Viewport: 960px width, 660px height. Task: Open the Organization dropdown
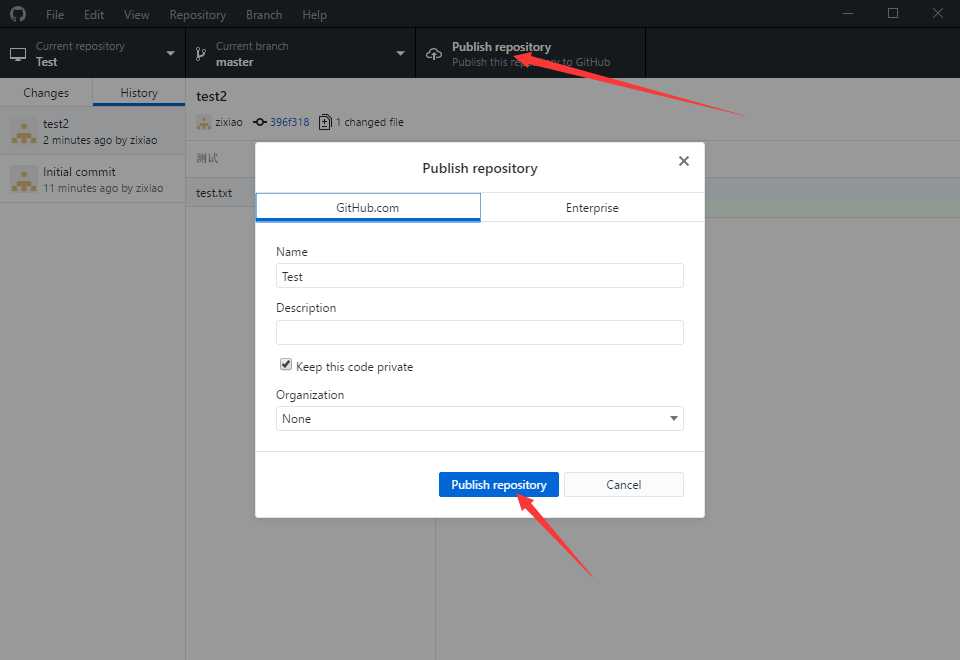pyautogui.click(x=479, y=419)
